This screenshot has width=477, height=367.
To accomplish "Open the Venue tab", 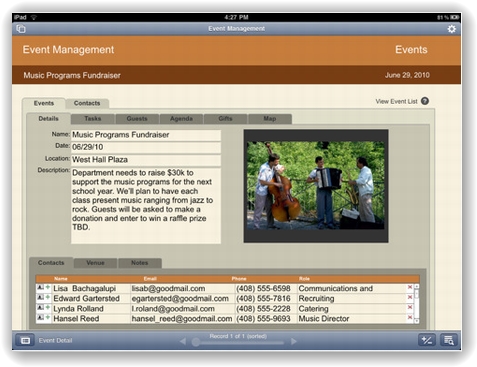I will [95, 263].
